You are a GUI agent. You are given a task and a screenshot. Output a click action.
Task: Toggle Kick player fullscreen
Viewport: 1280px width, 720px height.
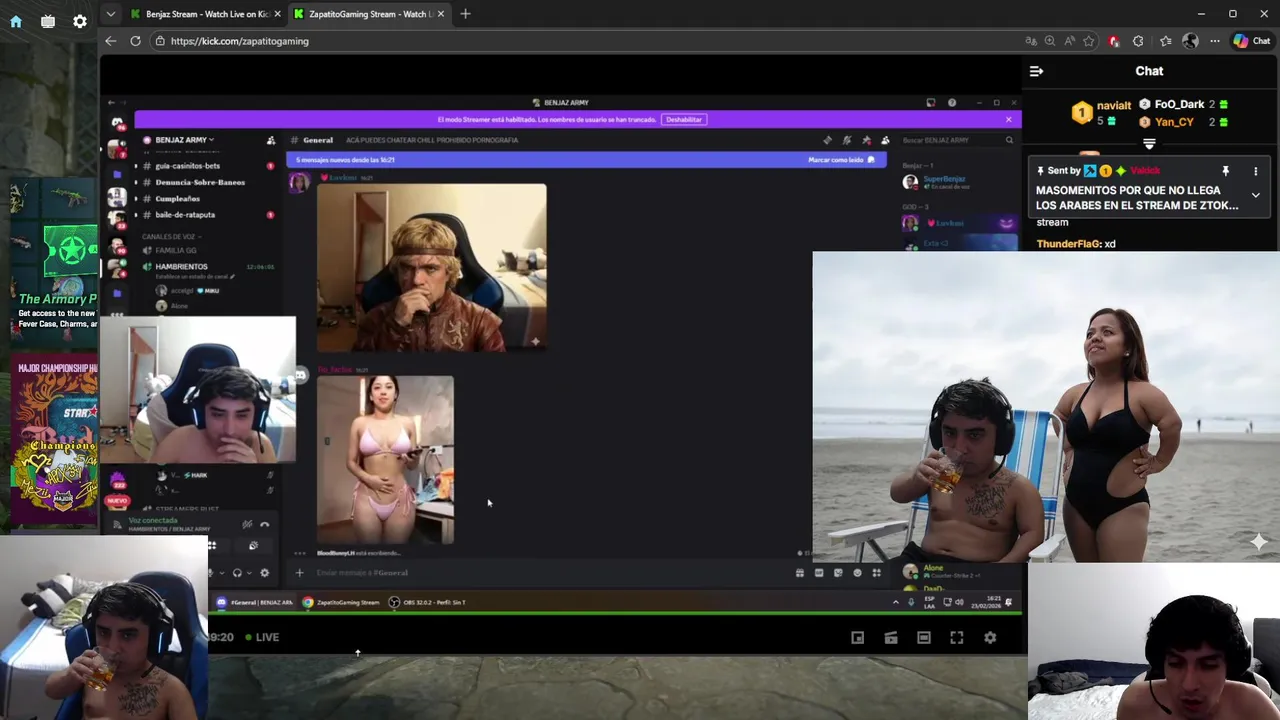pos(957,637)
